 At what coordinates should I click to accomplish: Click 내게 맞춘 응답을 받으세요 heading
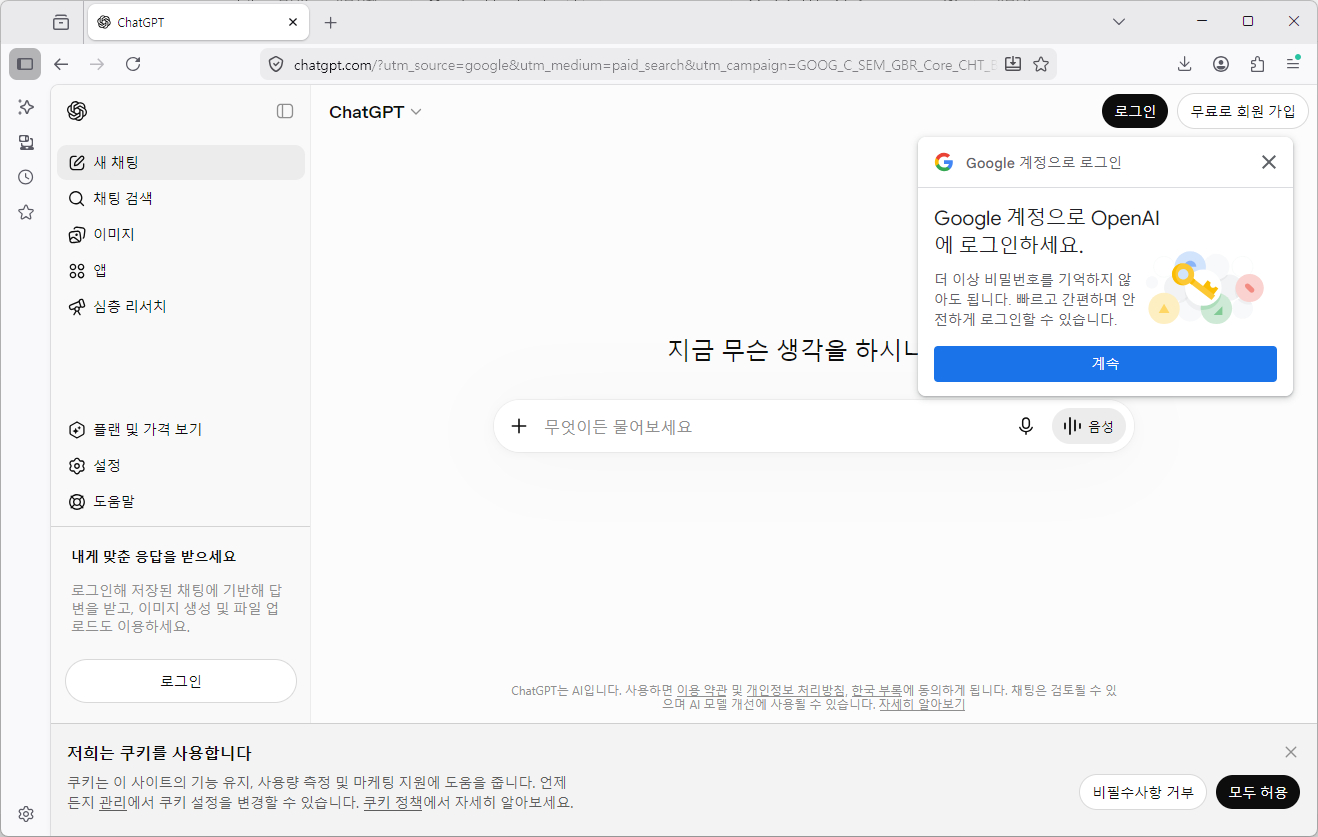(x=154, y=556)
